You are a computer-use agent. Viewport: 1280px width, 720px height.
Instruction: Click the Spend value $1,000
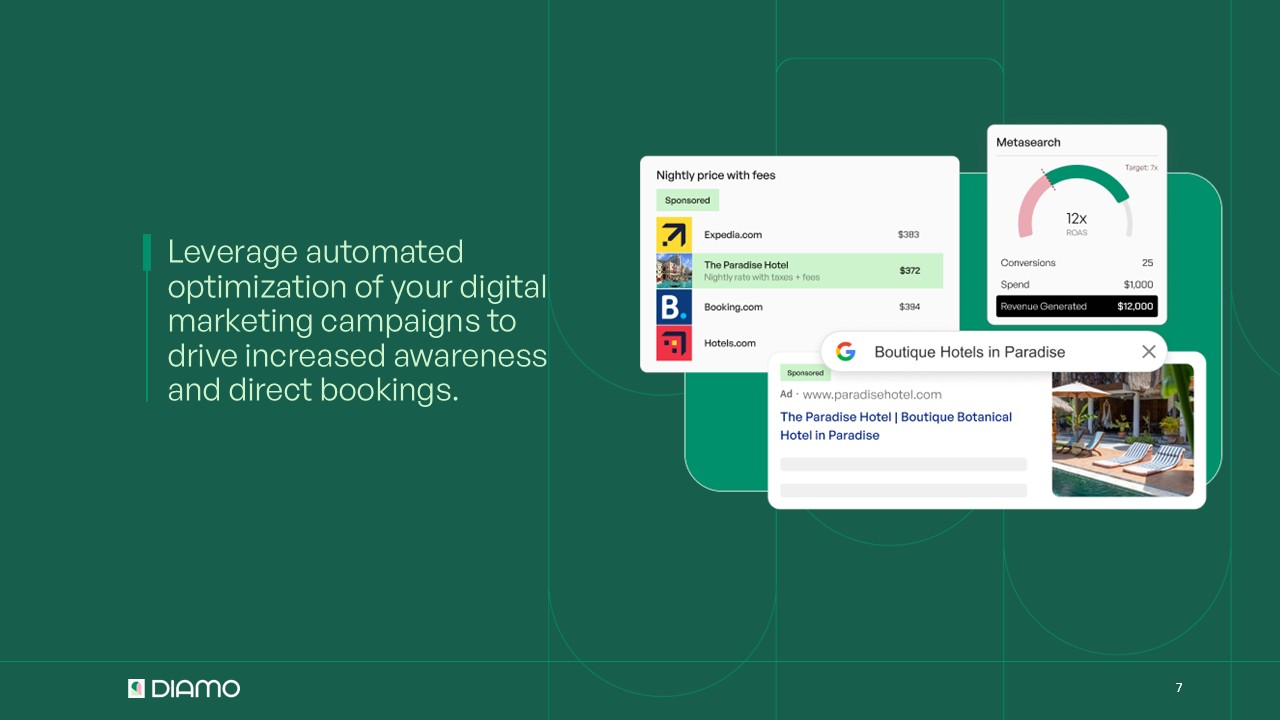pos(1138,285)
